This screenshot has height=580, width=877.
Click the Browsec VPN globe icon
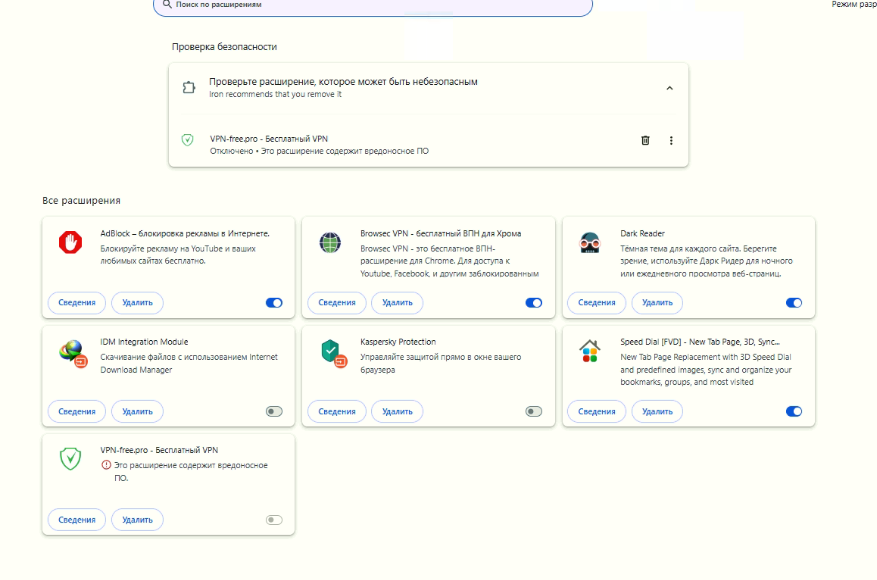click(x=330, y=243)
